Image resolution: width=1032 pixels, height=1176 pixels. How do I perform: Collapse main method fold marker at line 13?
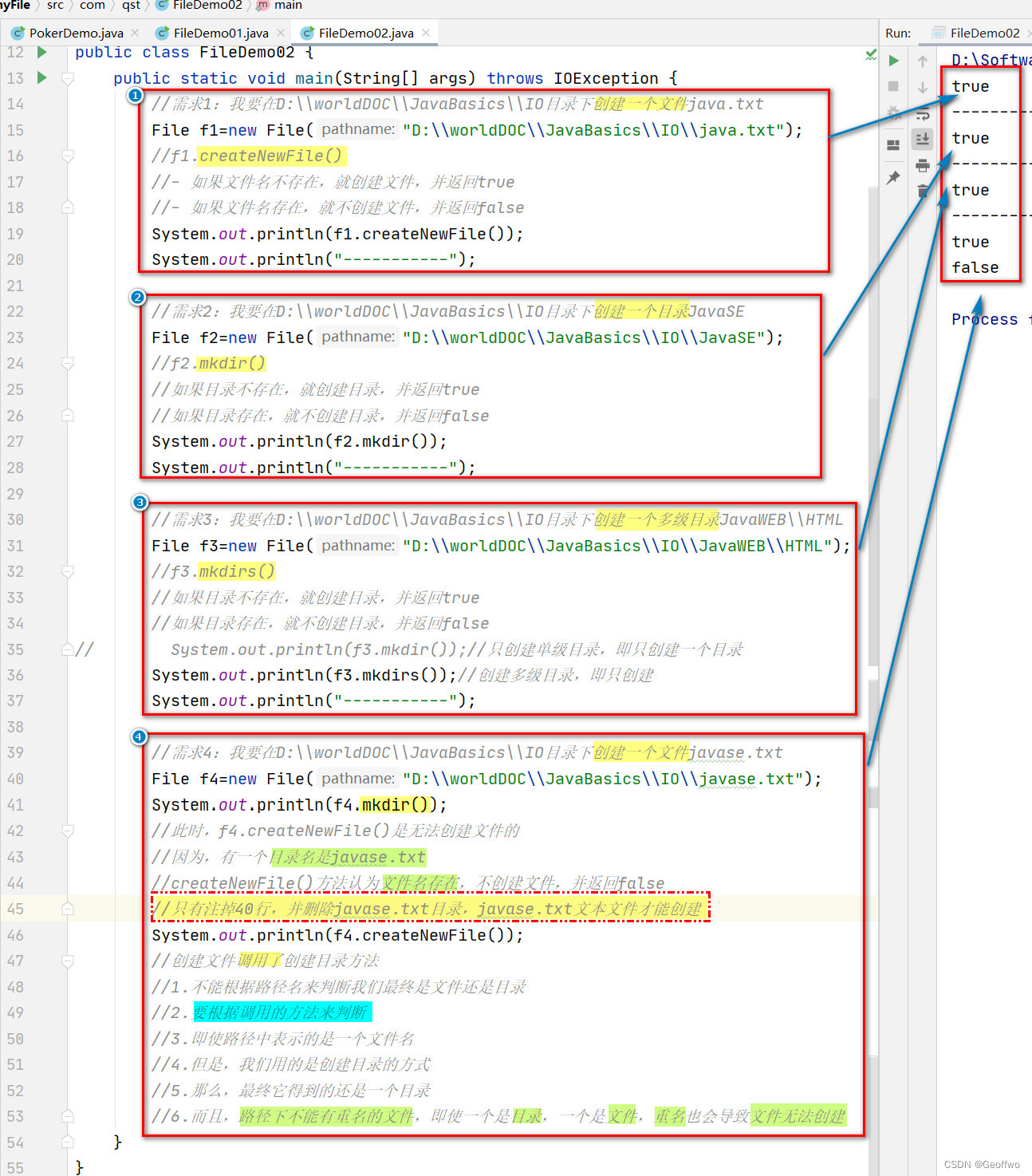(68, 78)
